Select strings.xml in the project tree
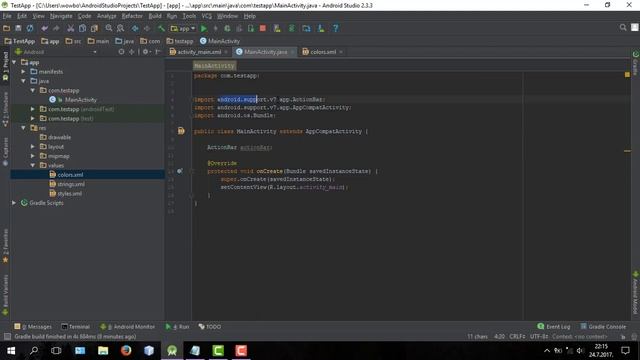Screen dimensions: 640x360 pyautogui.click(x=71, y=184)
